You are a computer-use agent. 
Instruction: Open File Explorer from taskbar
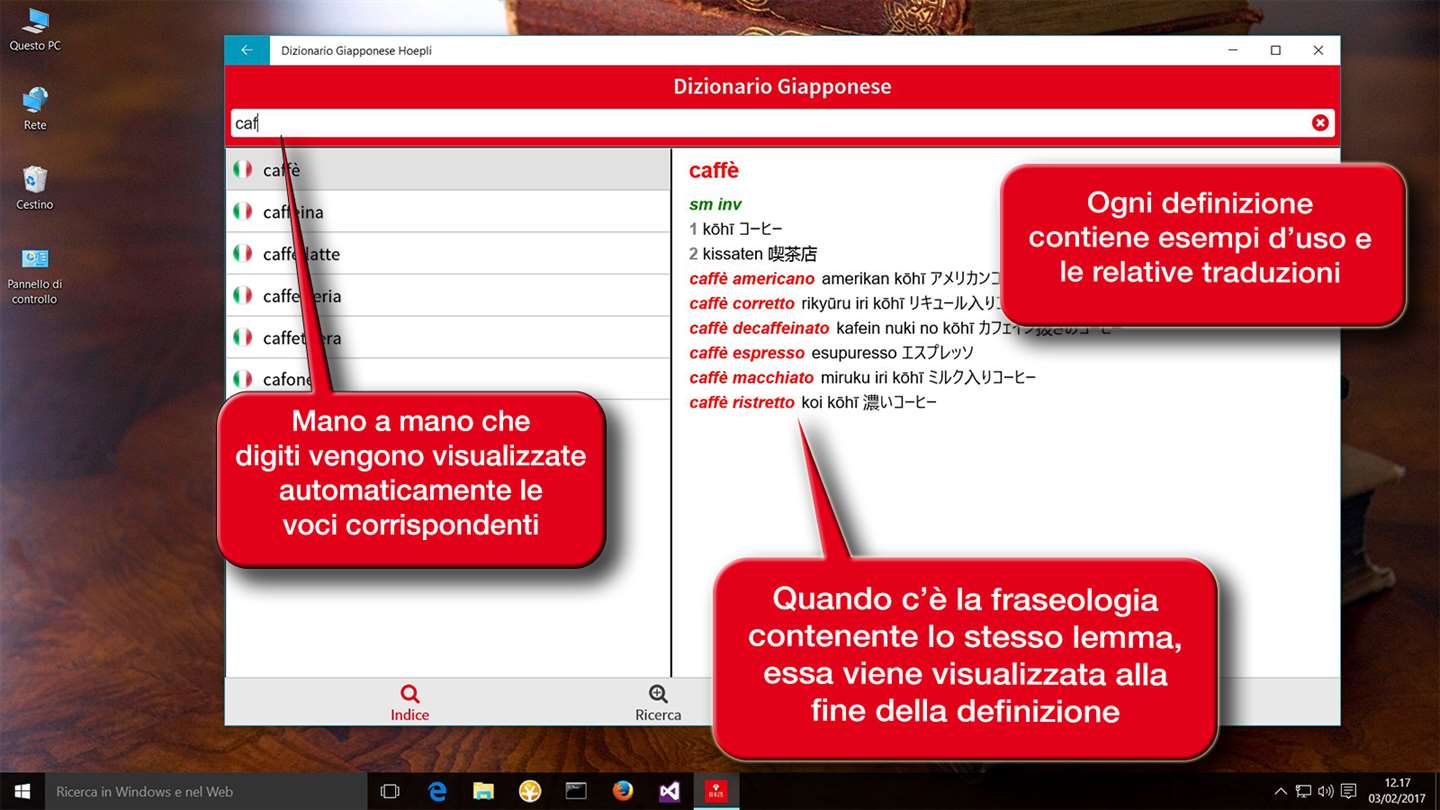tap(484, 791)
